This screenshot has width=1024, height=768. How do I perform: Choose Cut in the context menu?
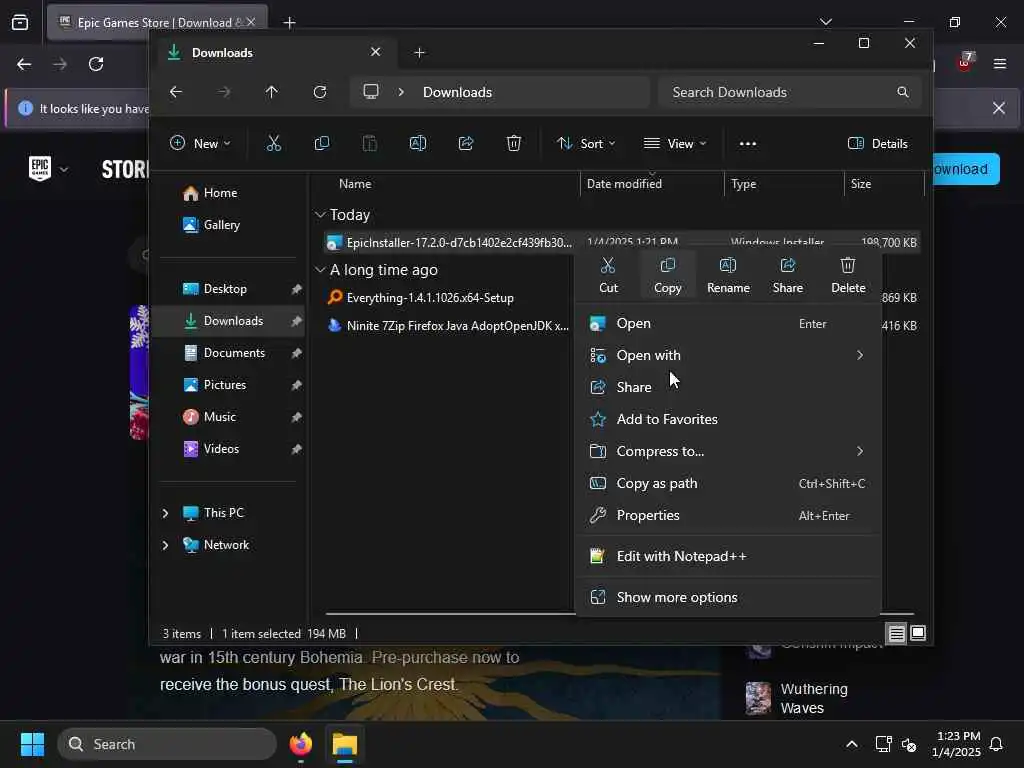coord(608,275)
